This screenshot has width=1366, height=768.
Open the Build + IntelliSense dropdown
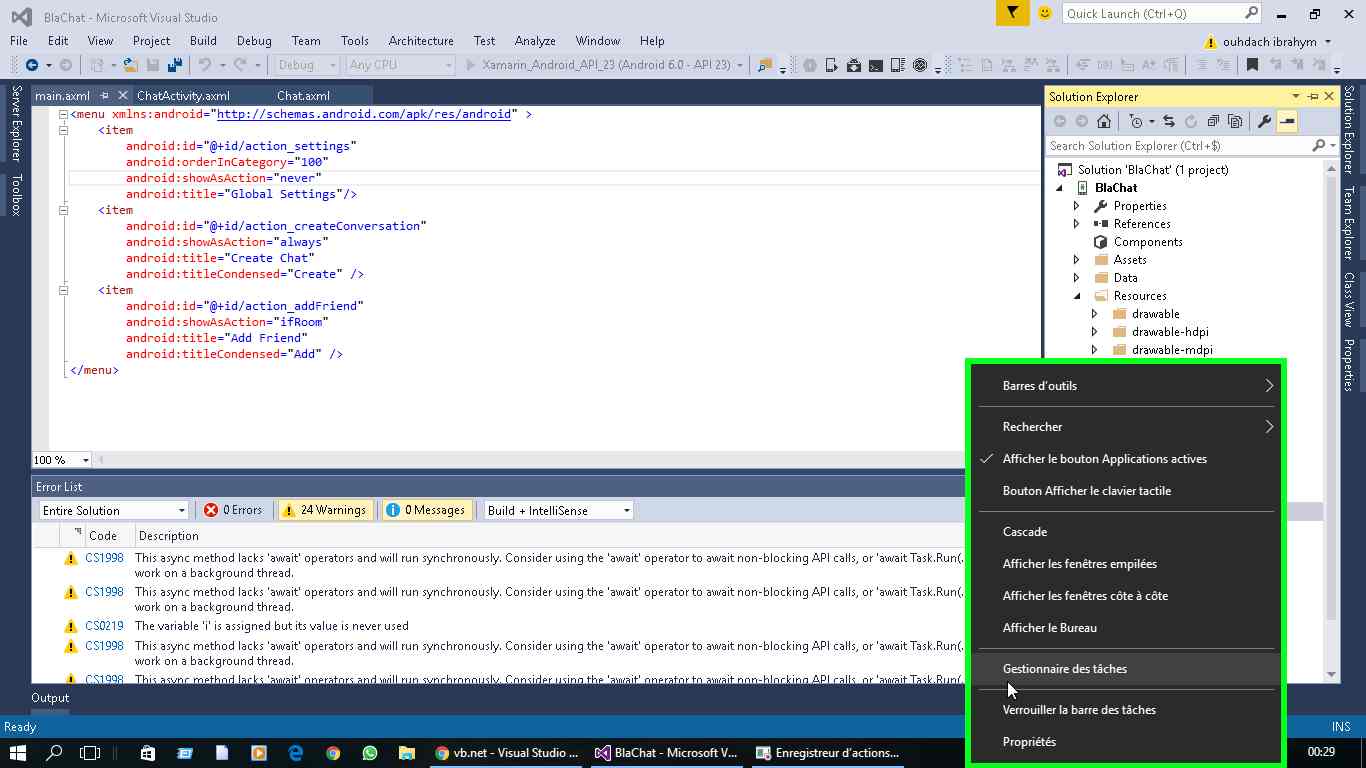558,510
